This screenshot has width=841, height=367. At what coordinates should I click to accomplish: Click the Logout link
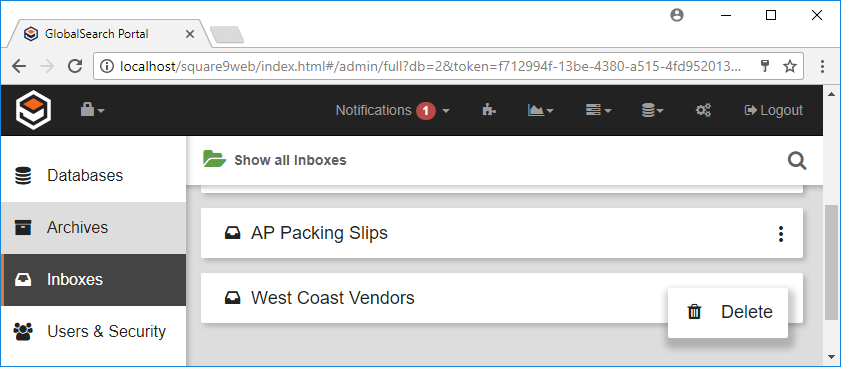(x=773, y=111)
